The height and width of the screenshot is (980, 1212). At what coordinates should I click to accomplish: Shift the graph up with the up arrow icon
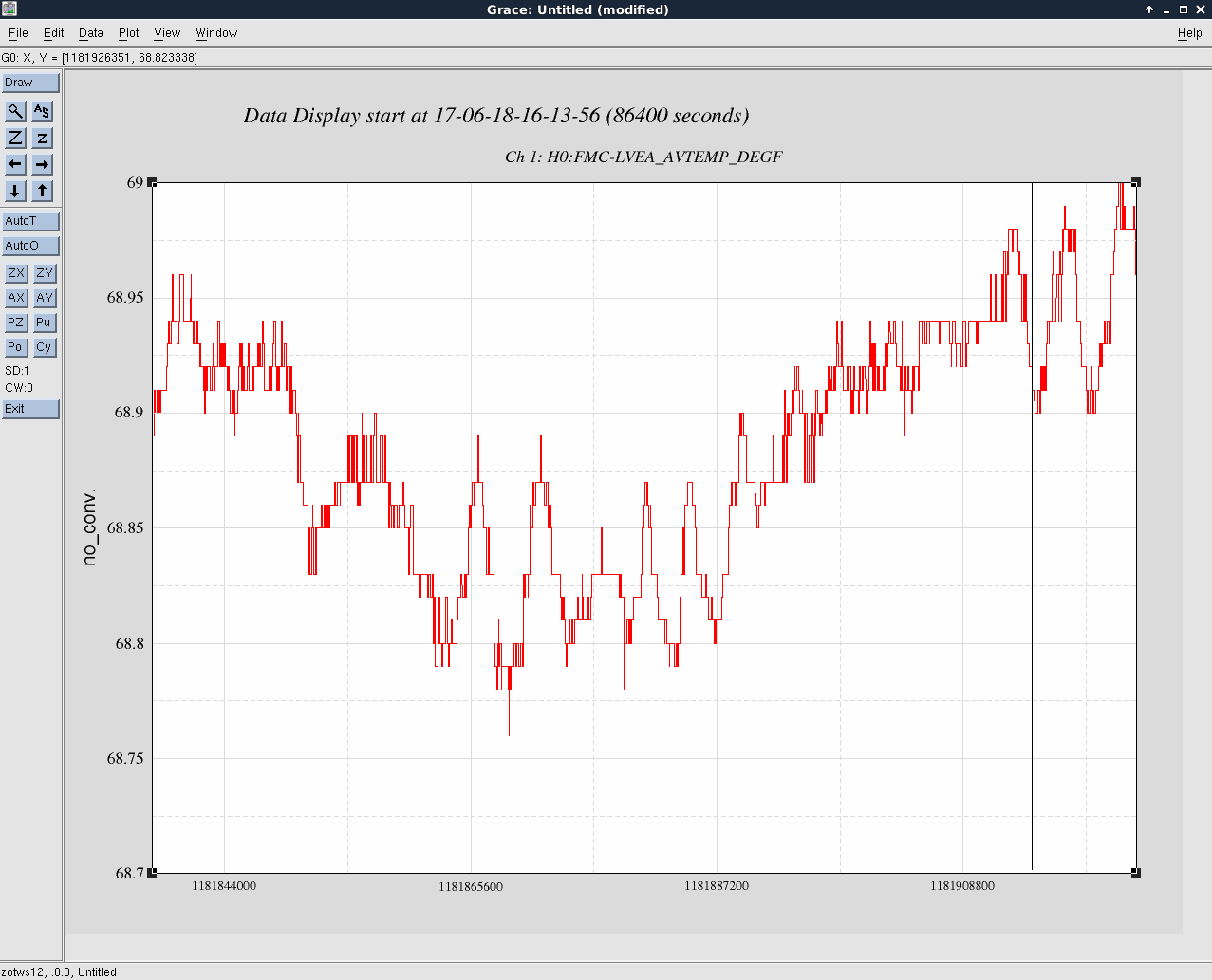(42, 191)
